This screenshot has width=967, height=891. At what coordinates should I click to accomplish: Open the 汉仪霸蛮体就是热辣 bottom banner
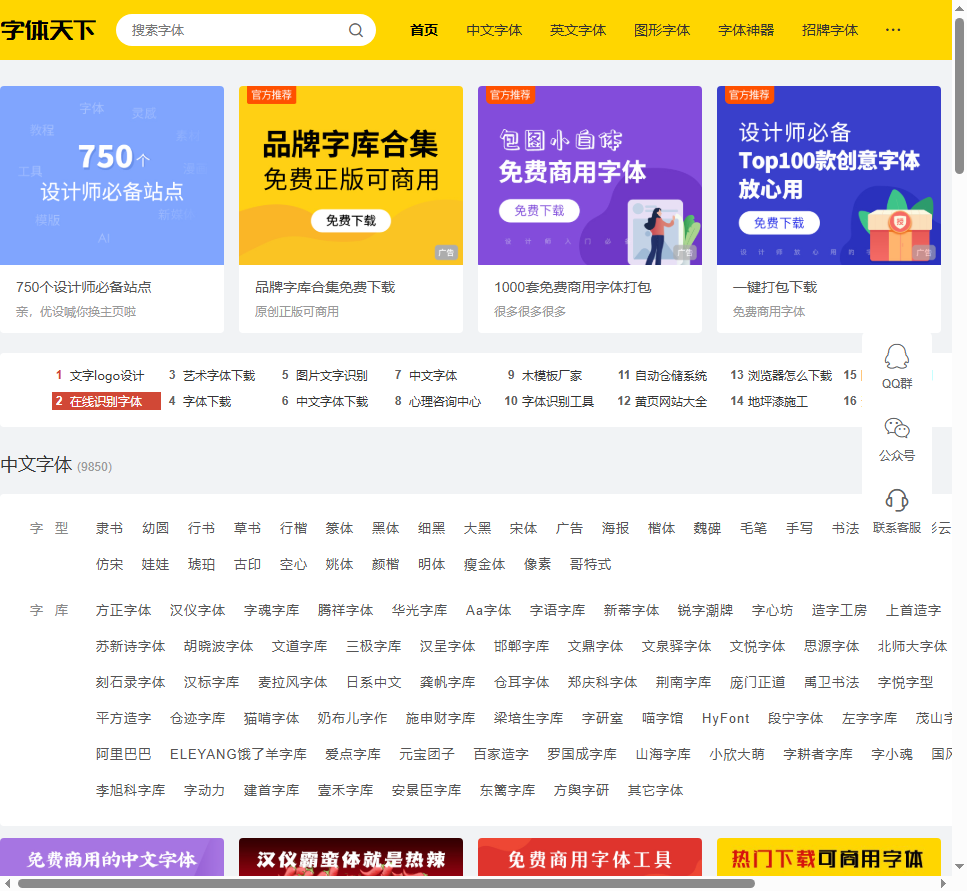click(350, 858)
